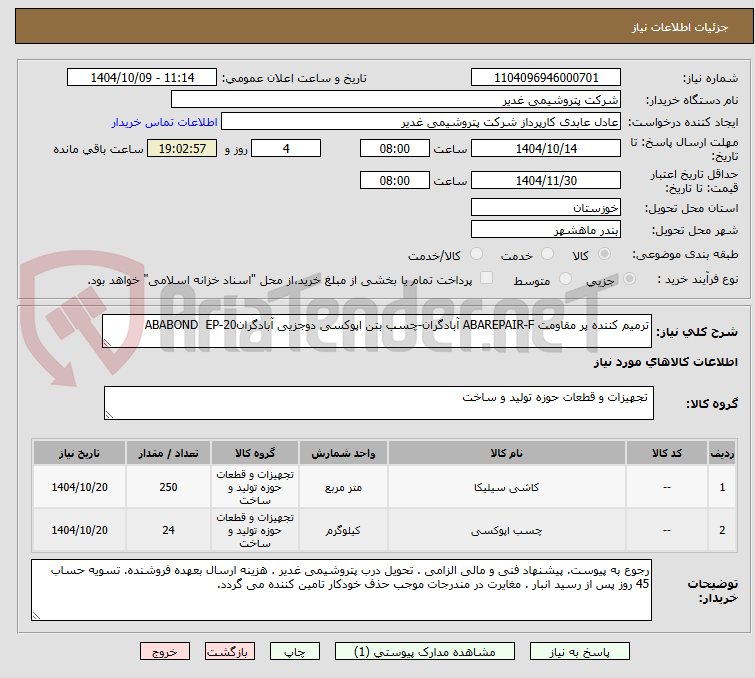Click the delivery city field بندر ماهشهر

pos(546,230)
